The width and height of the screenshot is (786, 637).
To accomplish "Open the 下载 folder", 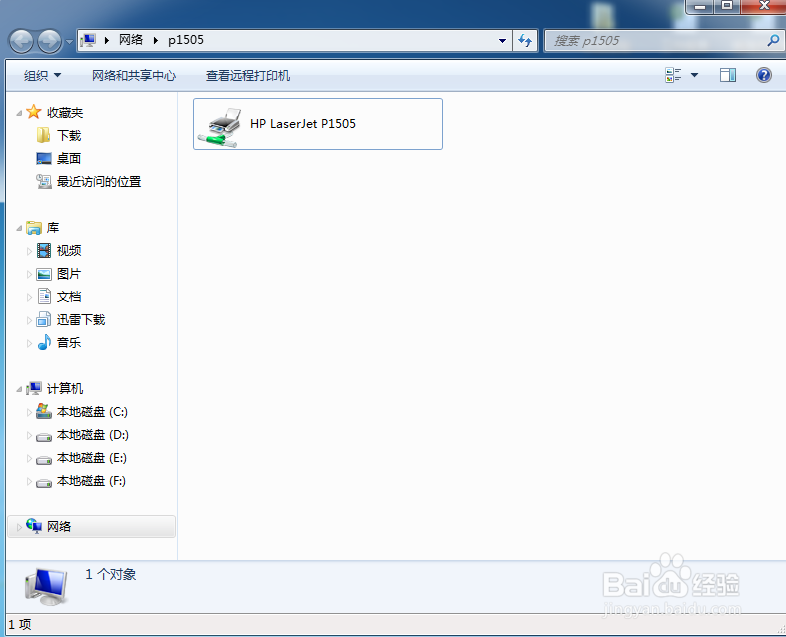I will tap(69, 135).
